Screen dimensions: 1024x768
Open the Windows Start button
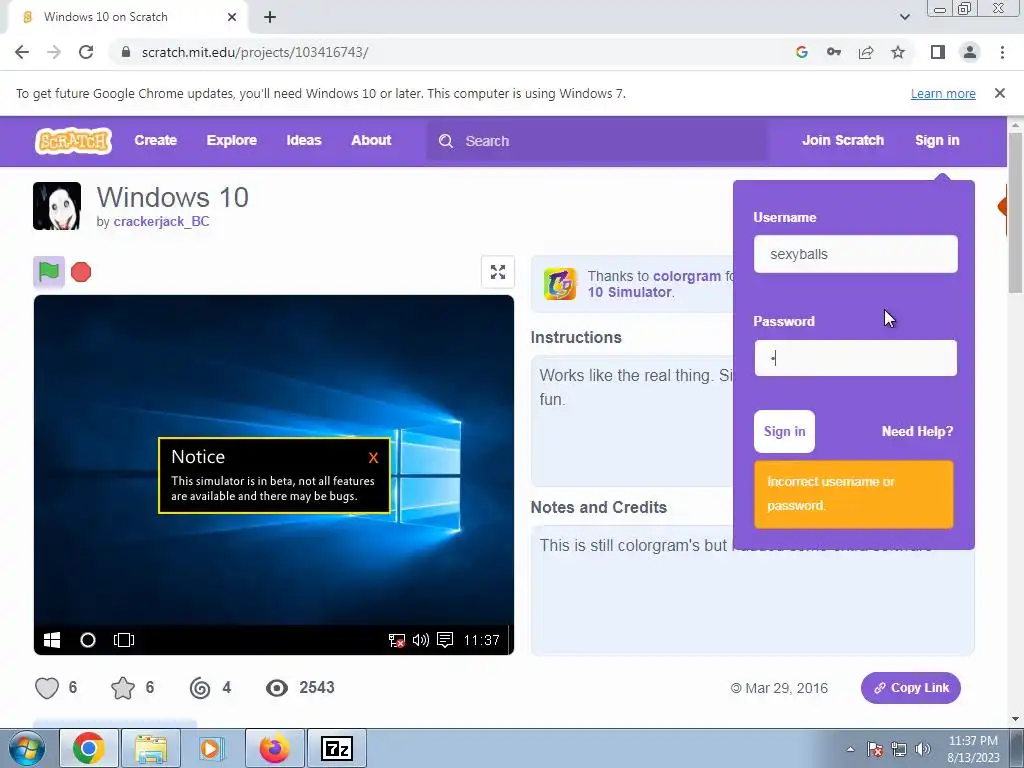[x=27, y=748]
